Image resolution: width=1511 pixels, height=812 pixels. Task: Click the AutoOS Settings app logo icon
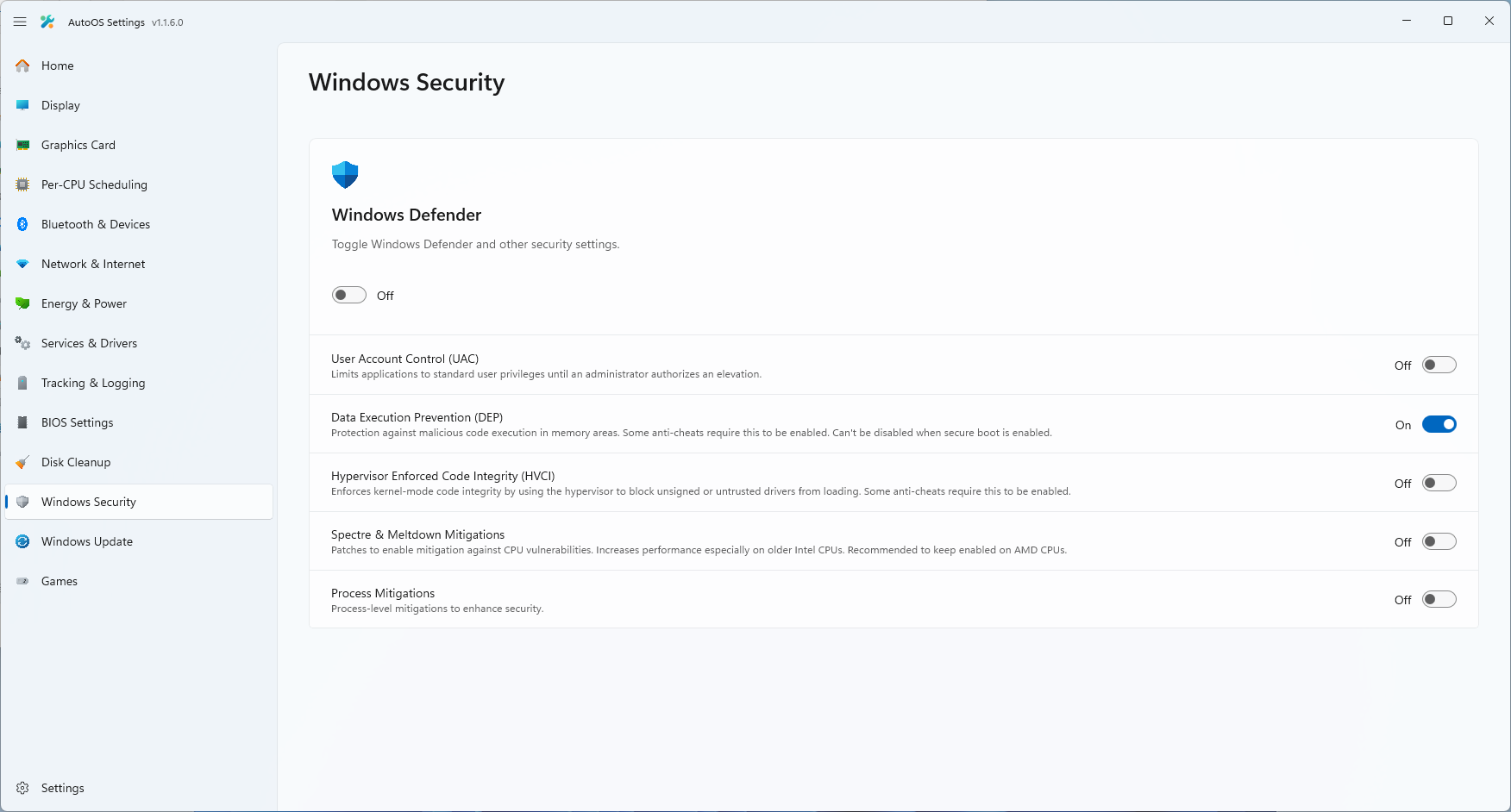coord(47,22)
